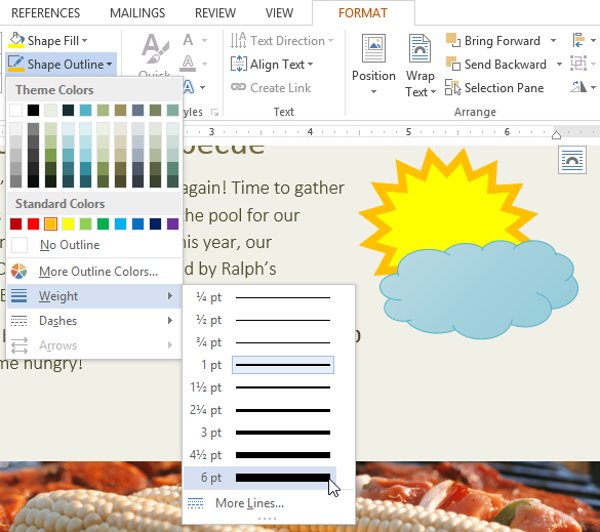Pick the orange standard color swatch
600x532 pixels.
coord(50,224)
